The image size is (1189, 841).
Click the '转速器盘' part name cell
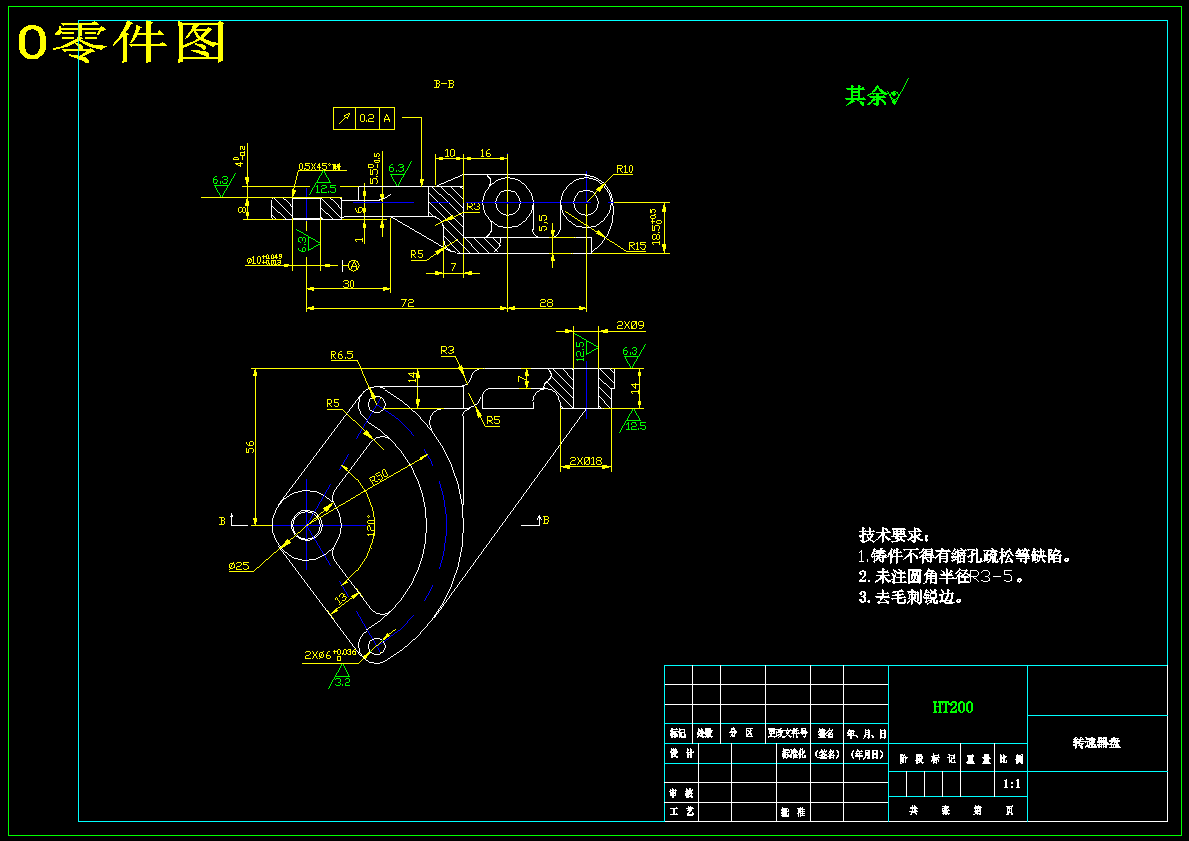tap(1096, 743)
